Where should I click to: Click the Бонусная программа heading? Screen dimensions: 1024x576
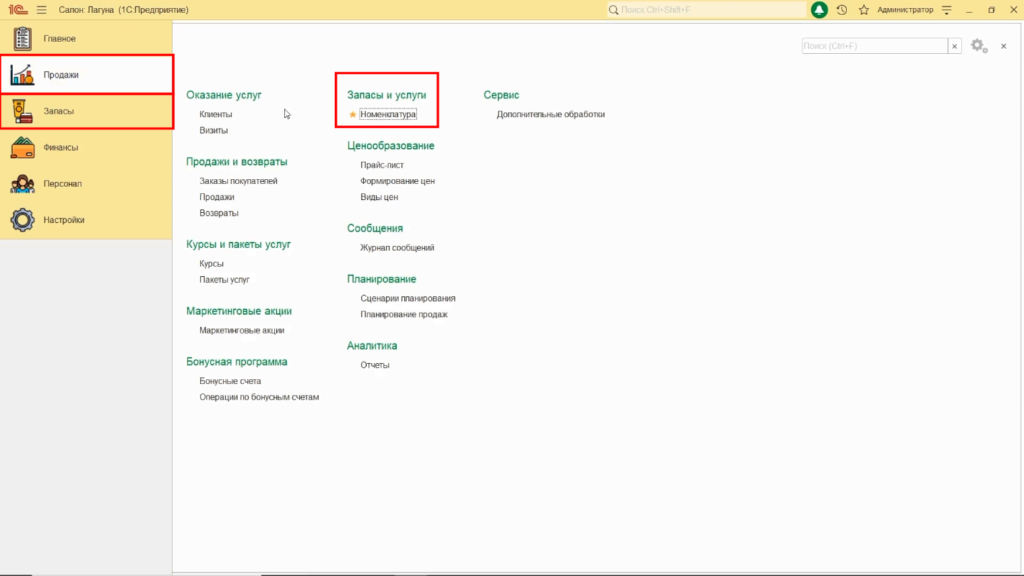pyautogui.click(x=236, y=362)
